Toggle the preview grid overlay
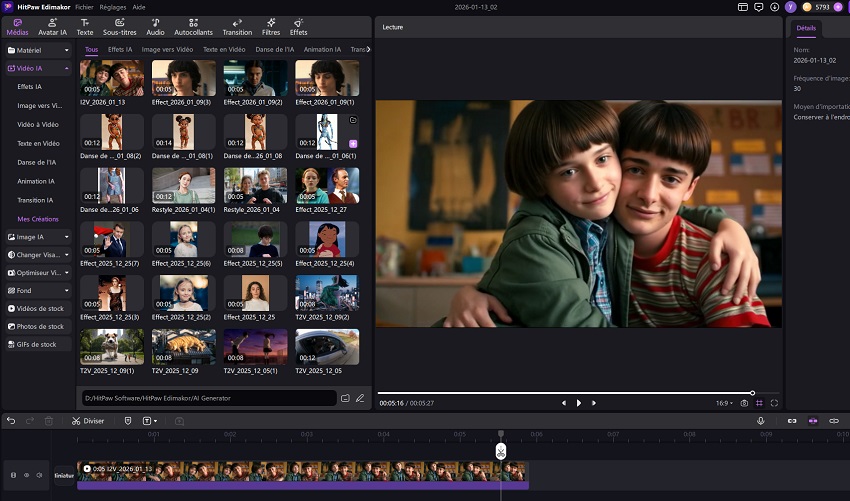Screen dimensions: 850x501 (759, 403)
